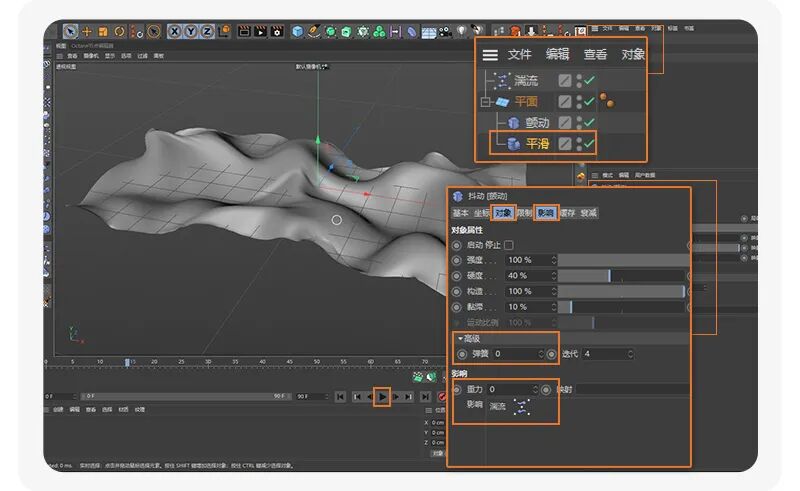The width and height of the screenshot is (800, 491).
Task: Collapse the 平面 object tree node
Action: pos(485,102)
